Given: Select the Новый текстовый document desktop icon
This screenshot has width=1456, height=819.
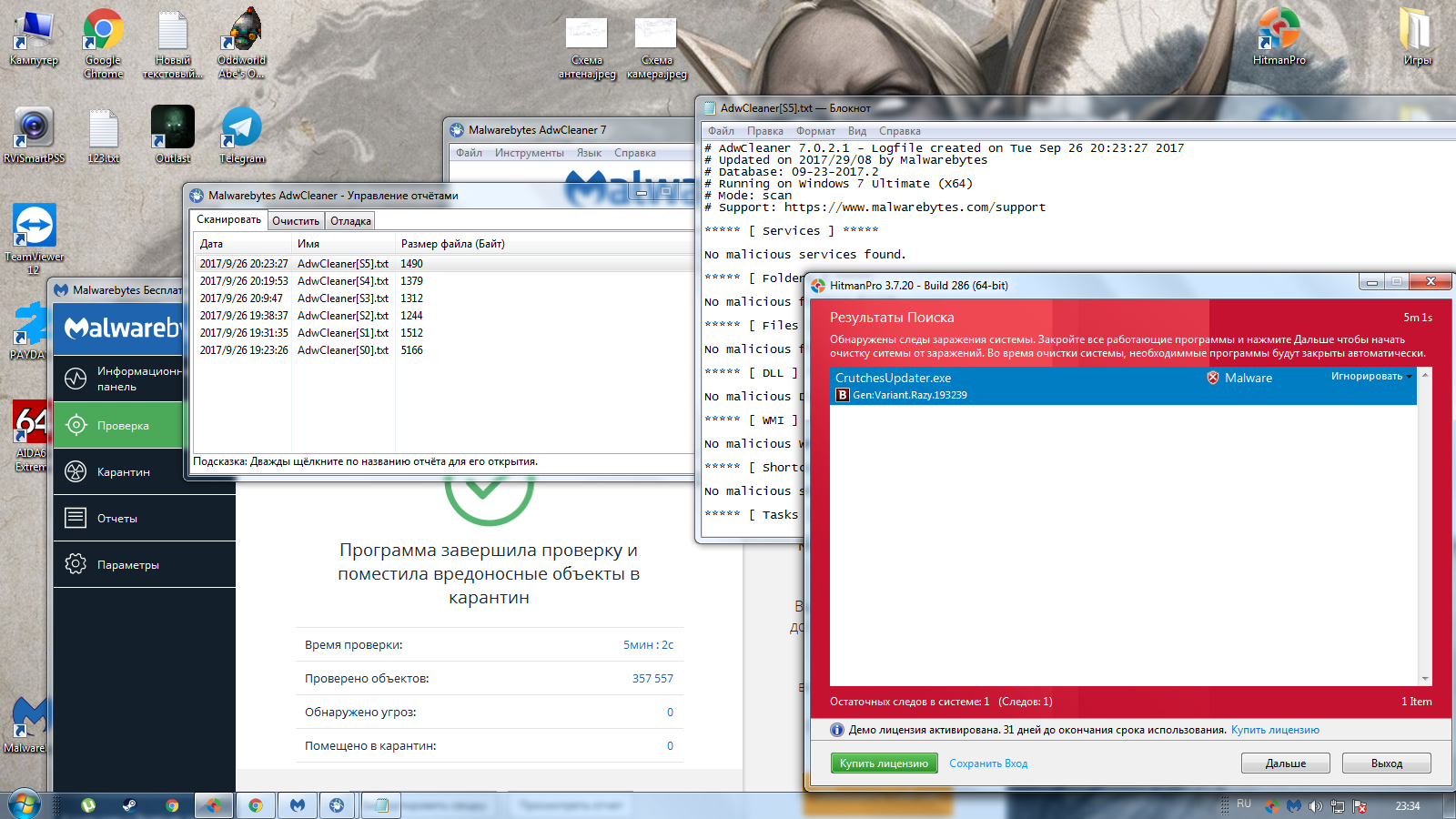Looking at the screenshot, I should (x=172, y=43).
